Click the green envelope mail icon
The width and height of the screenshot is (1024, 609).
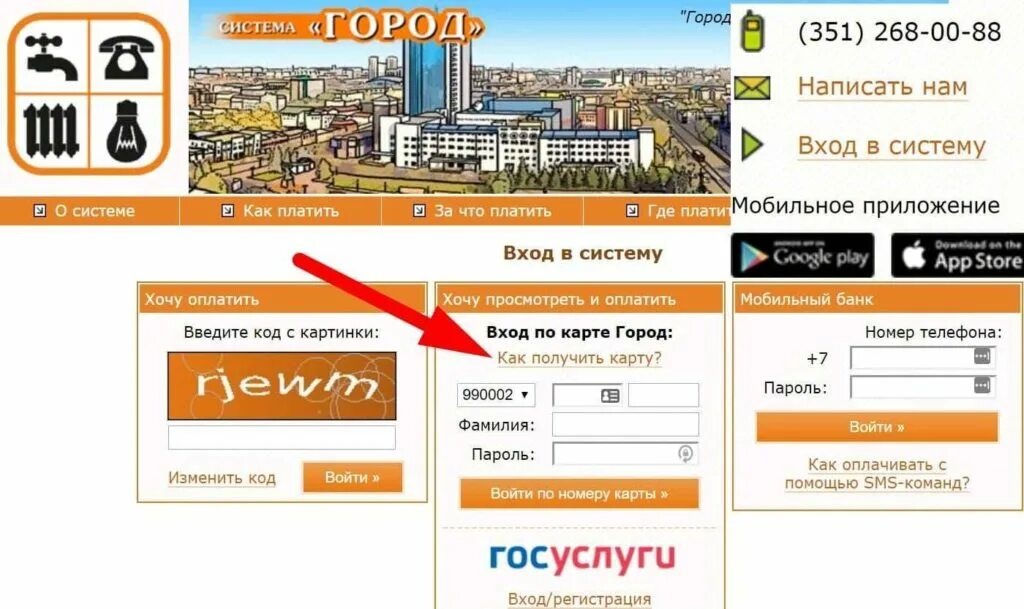(752, 87)
